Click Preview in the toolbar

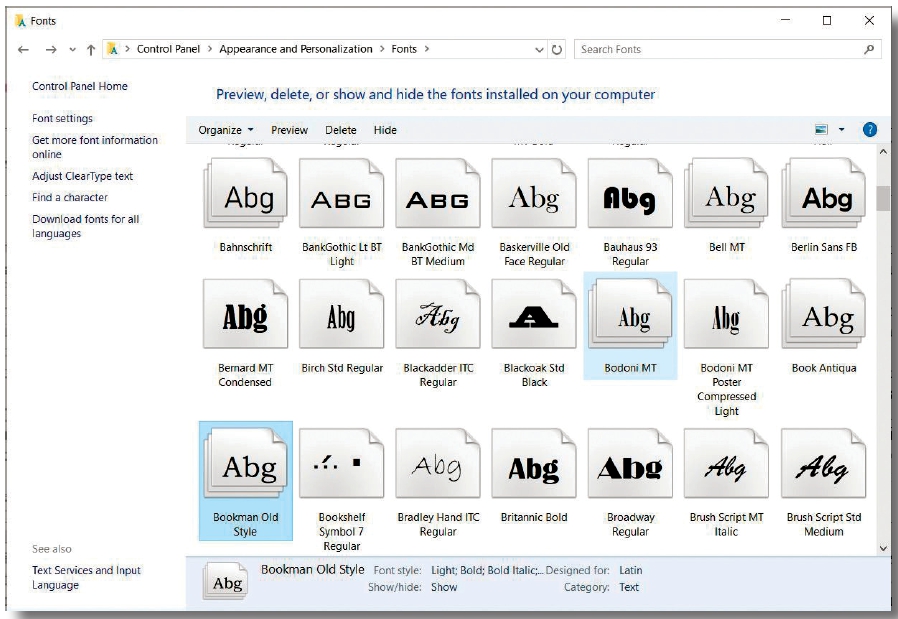(x=289, y=130)
